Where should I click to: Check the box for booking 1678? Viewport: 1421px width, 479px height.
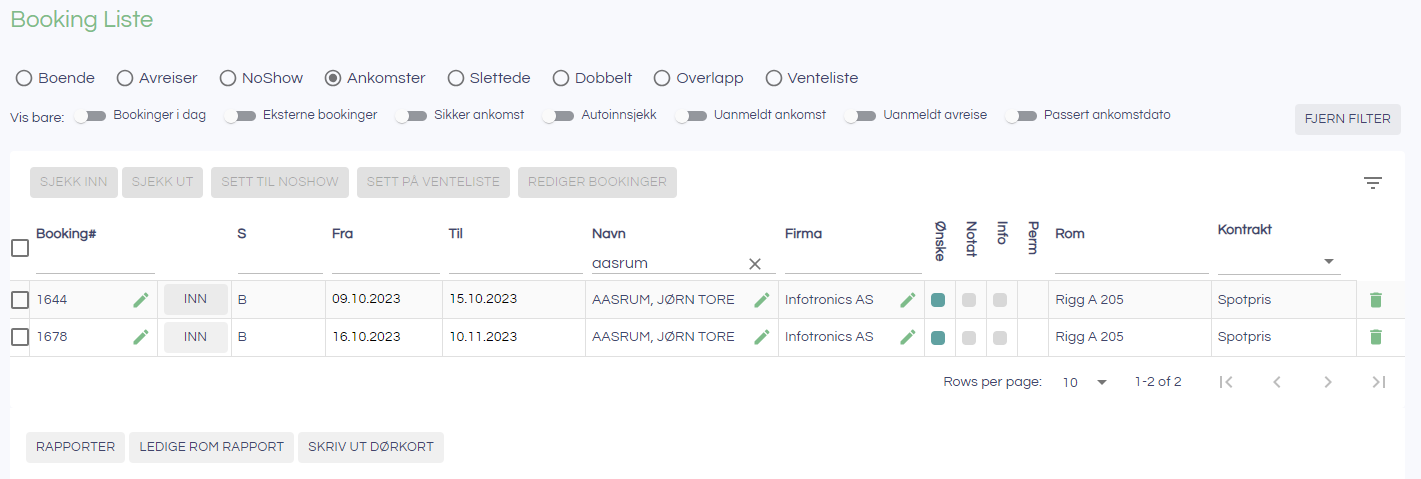(20, 337)
